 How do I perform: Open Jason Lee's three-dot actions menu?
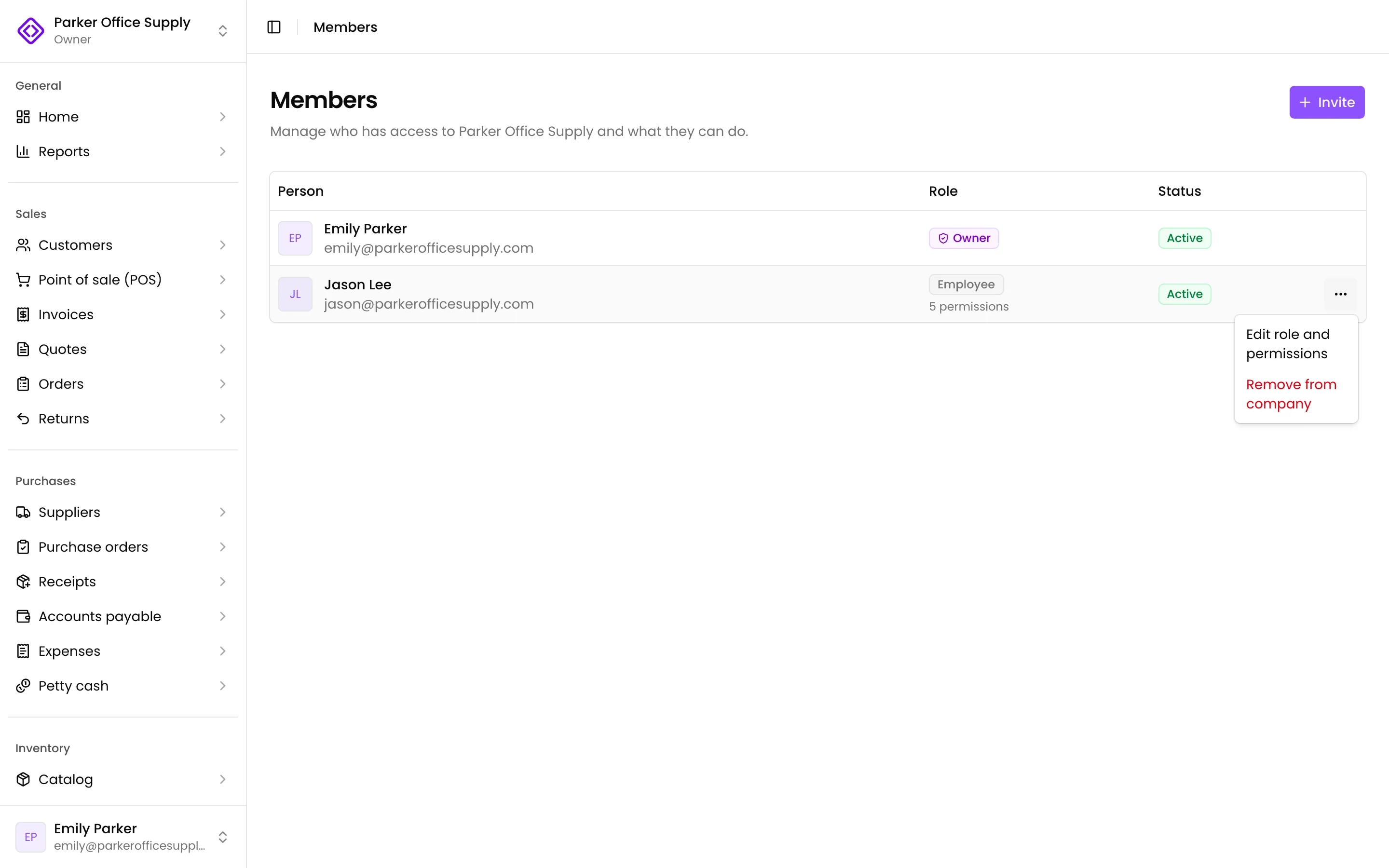pos(1340,294)
